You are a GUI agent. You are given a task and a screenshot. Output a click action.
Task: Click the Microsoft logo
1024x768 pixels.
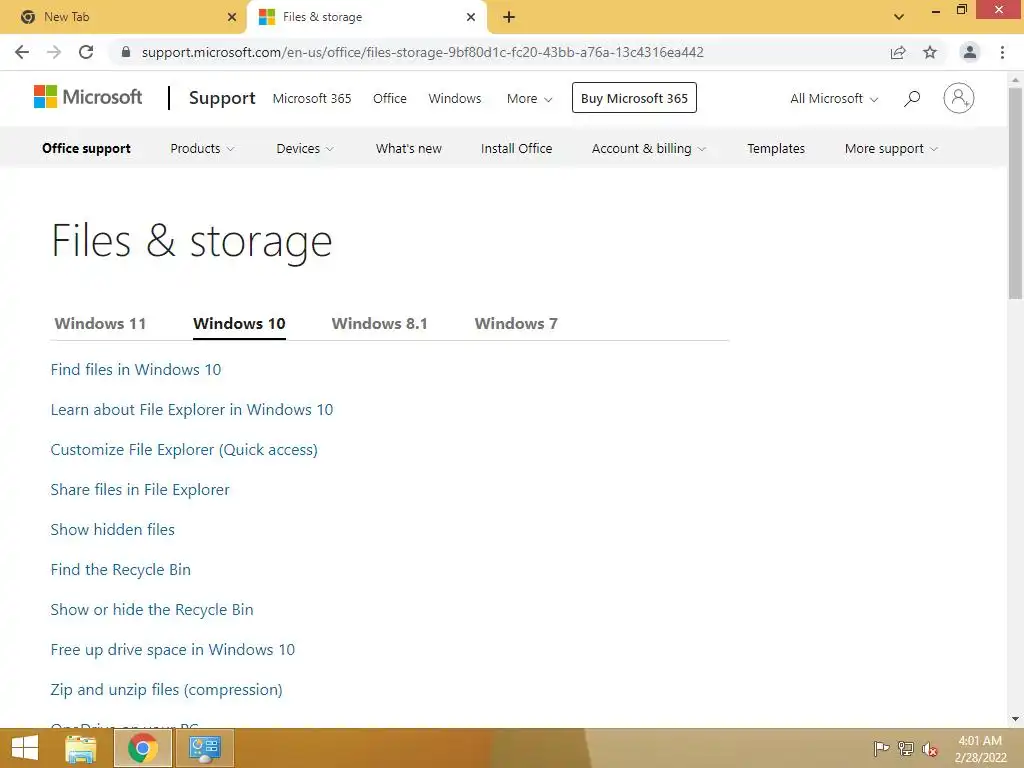point(88,97)
